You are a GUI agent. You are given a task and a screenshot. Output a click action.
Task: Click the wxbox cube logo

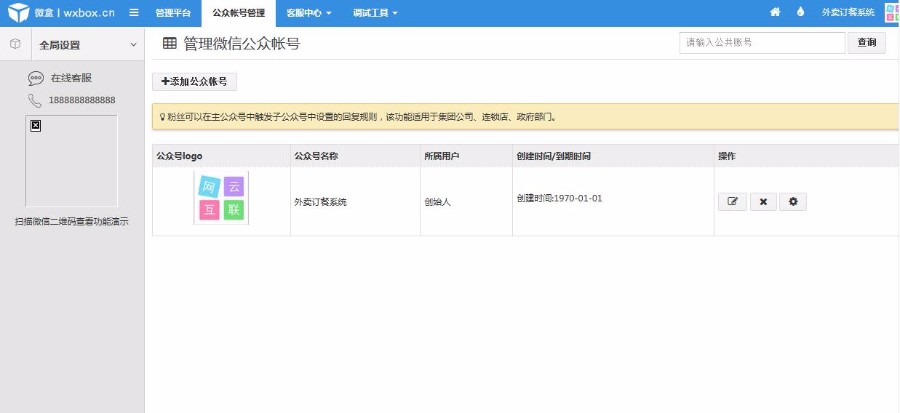coord(18,13)
